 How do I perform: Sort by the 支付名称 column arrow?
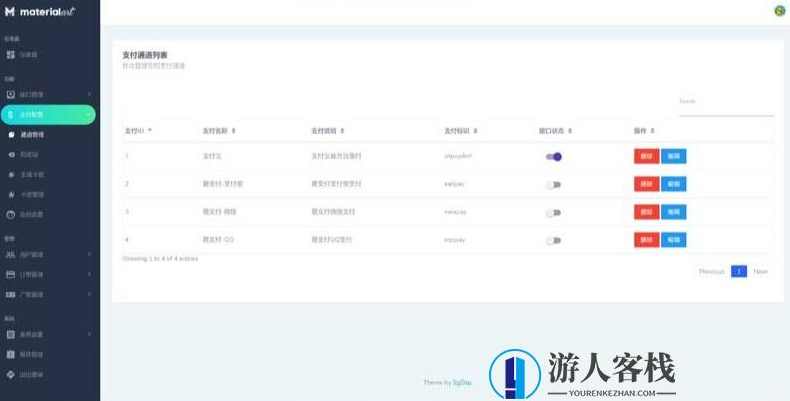(x=233, y=131)
